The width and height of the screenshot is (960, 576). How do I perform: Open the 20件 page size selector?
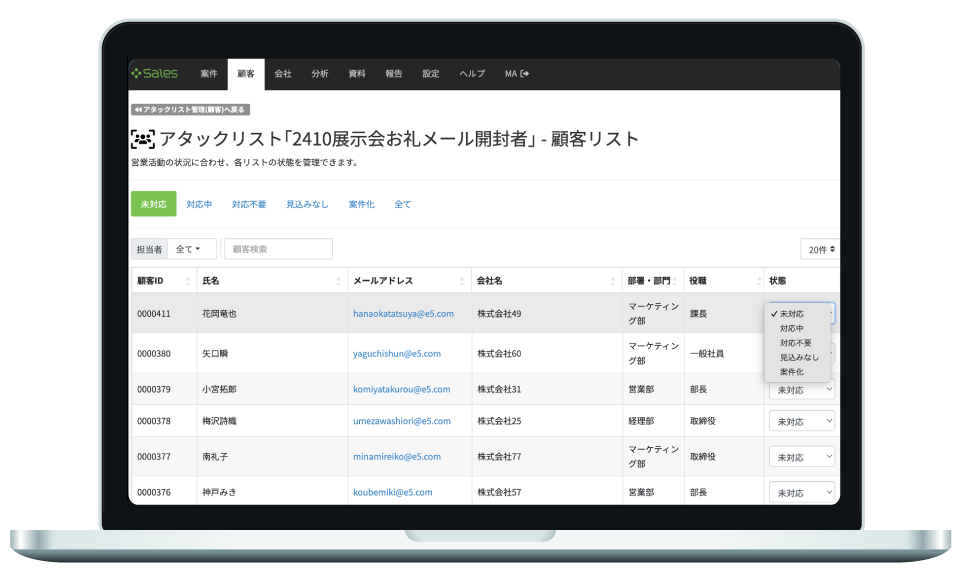coord(820,249)
